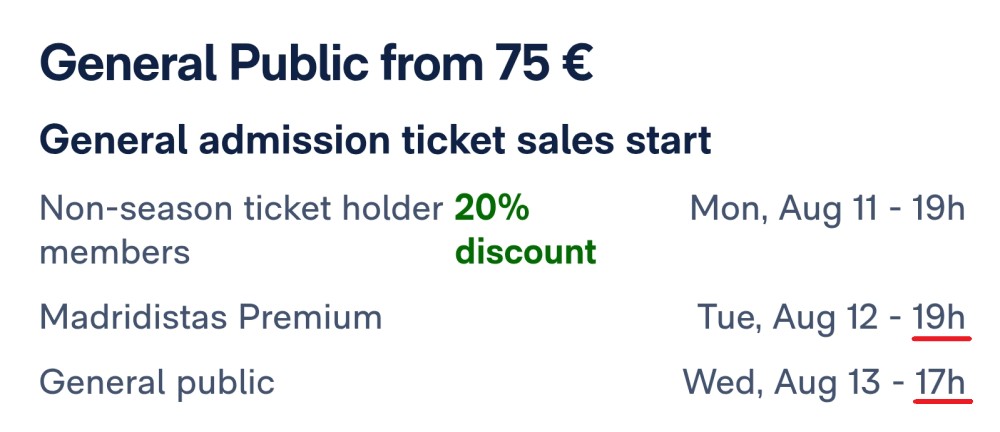Click the green 20% discount text
1000x432 pixels.
(x=526, y=230)
